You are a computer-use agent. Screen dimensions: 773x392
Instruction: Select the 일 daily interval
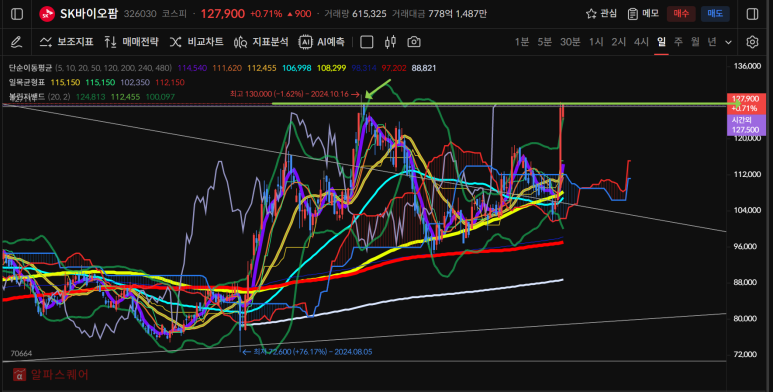[x=662, y=42]
